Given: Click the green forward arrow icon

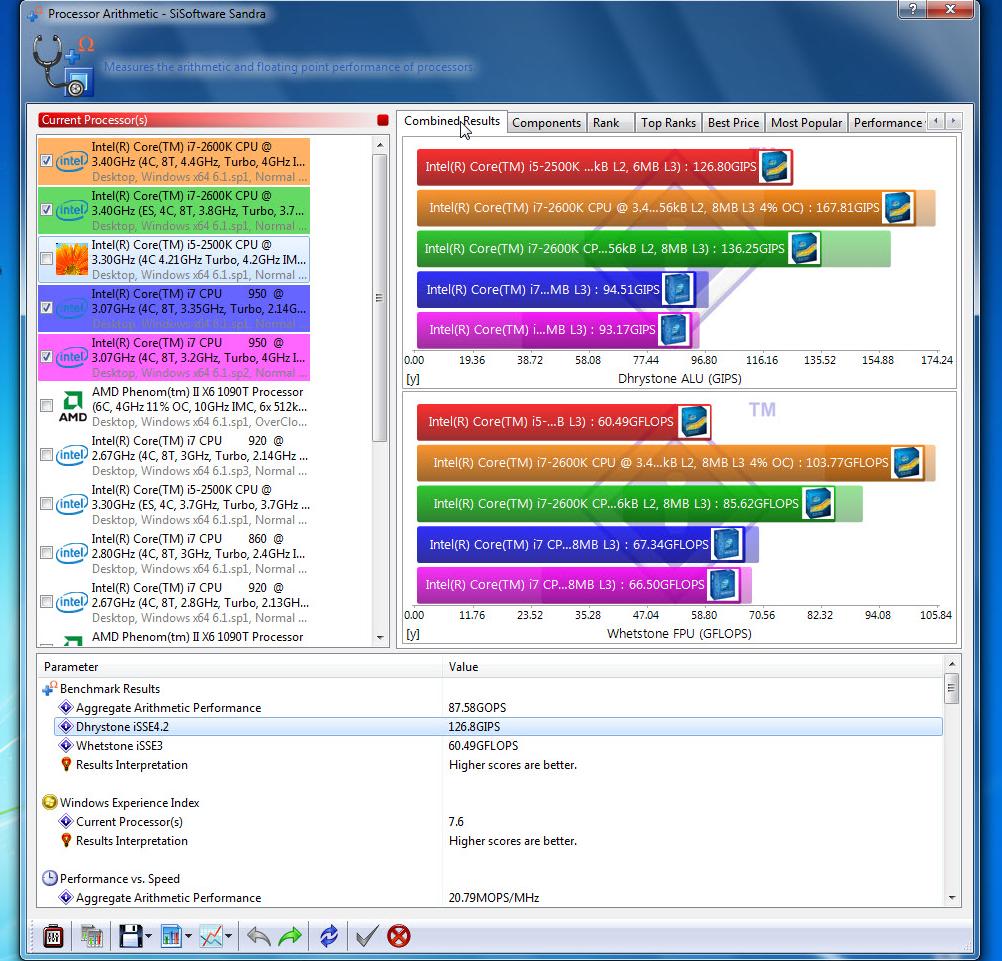Looking at the screenshot, I should point(290,937).
